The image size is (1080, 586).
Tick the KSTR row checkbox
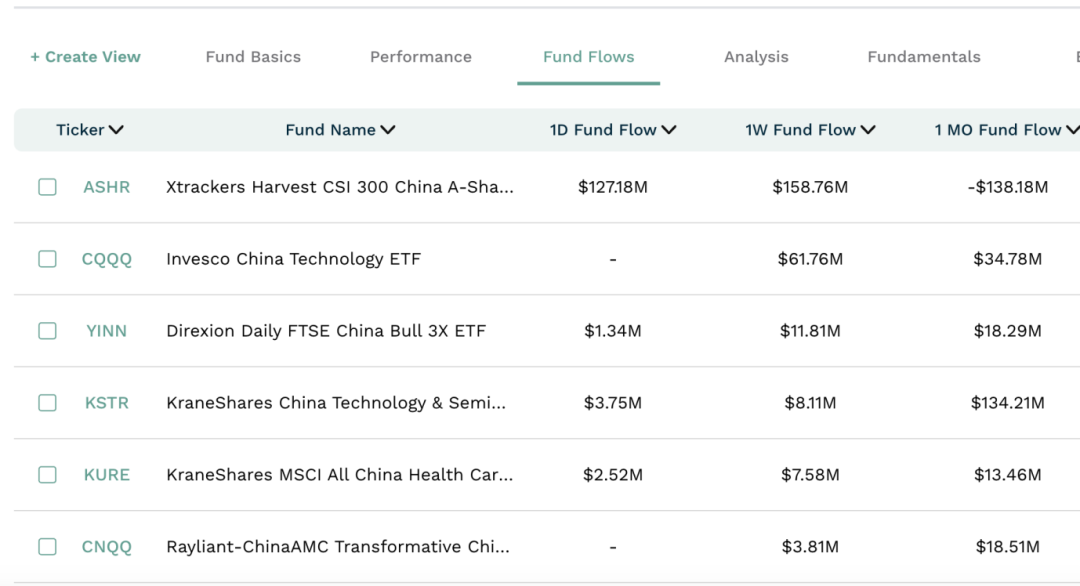(48, 403)
